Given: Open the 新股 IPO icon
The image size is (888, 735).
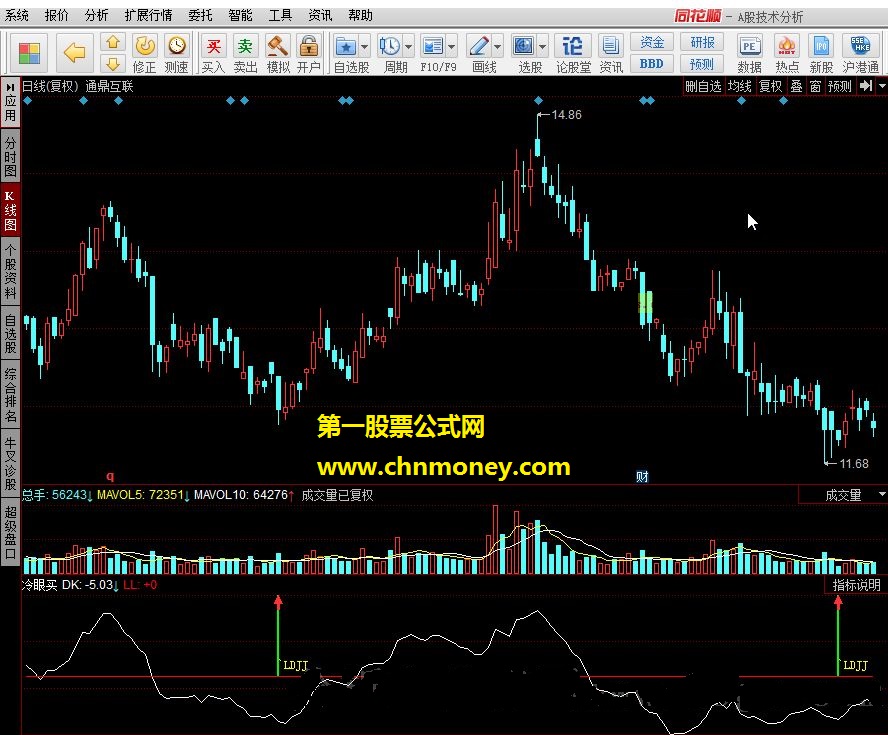Looking at the screenshot, I should coord(821,54).
